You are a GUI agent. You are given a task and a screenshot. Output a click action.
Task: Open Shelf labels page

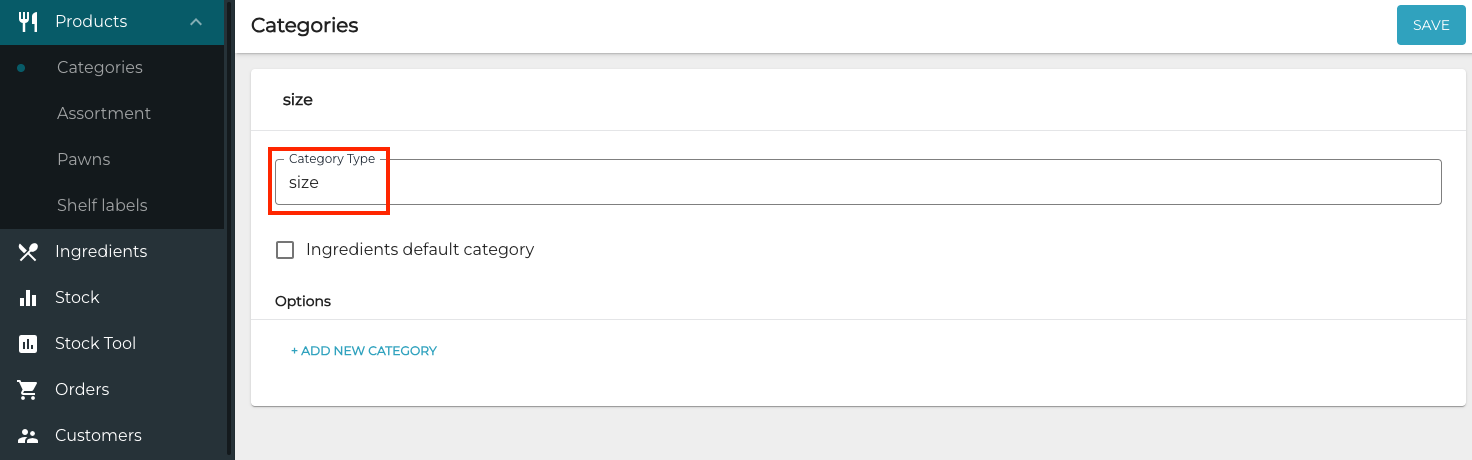102,206
